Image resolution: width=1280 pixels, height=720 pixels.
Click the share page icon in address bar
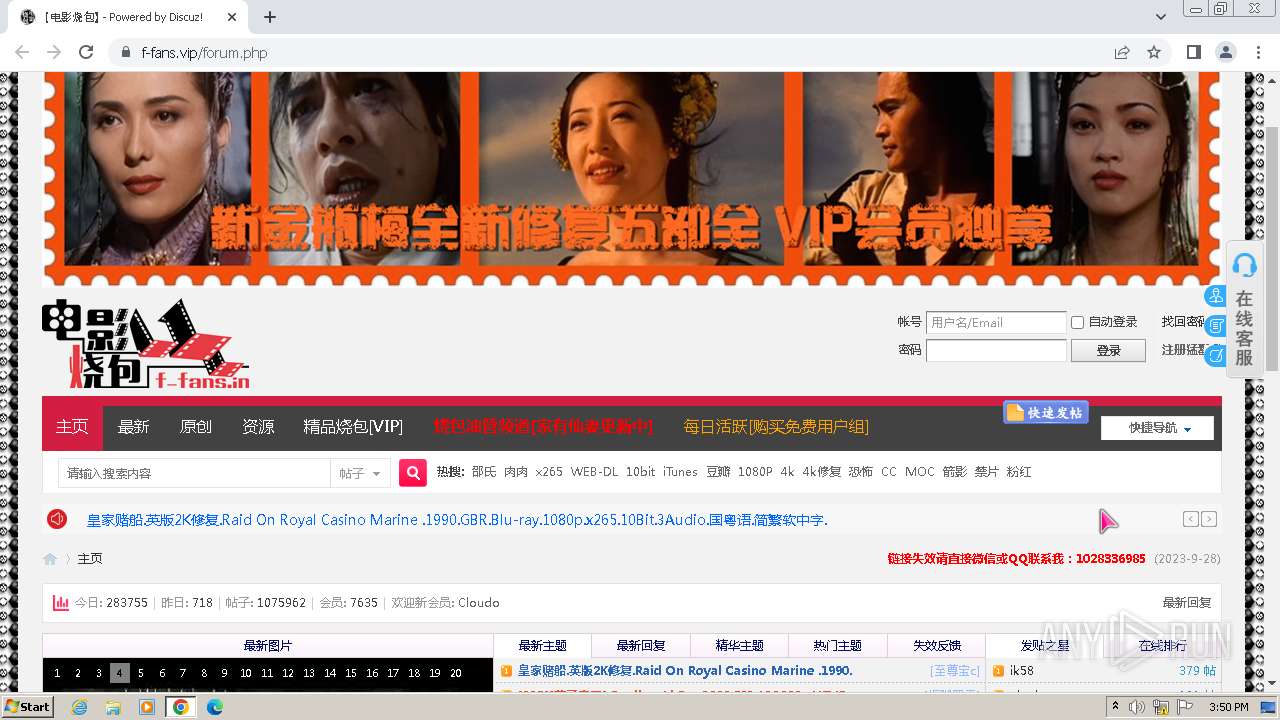[1122, 52]
